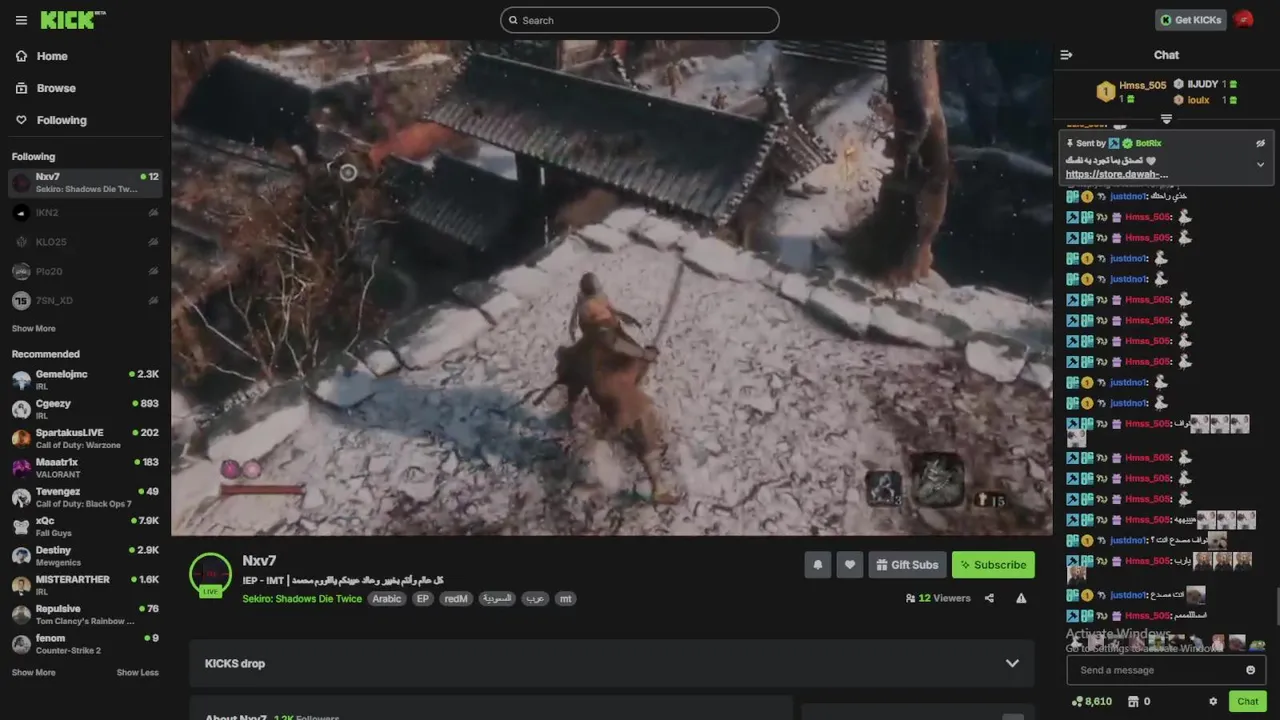This screenshot has height=720, width=1280.
Task: Open Sekiro: Shadows Die Twice category link
Action: coord(302,599)
